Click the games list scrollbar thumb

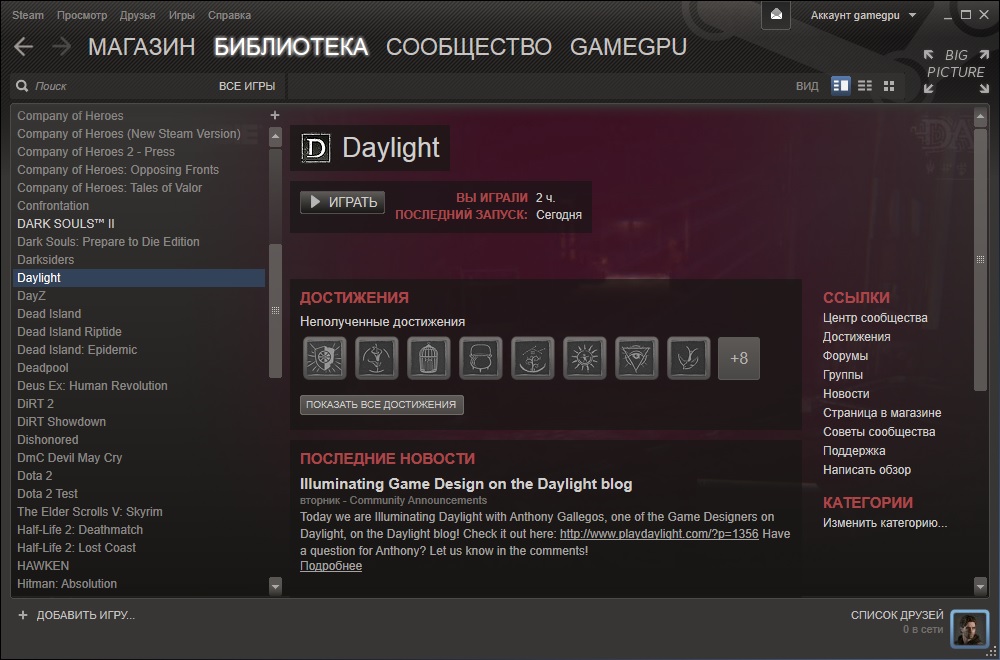(276, 311)
